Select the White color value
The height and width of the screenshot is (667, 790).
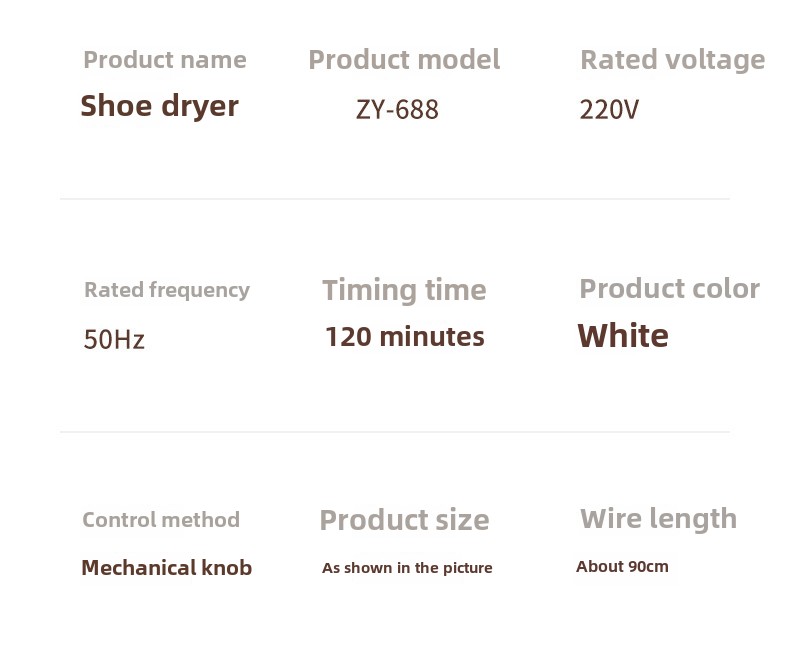(x=623, y=336)
